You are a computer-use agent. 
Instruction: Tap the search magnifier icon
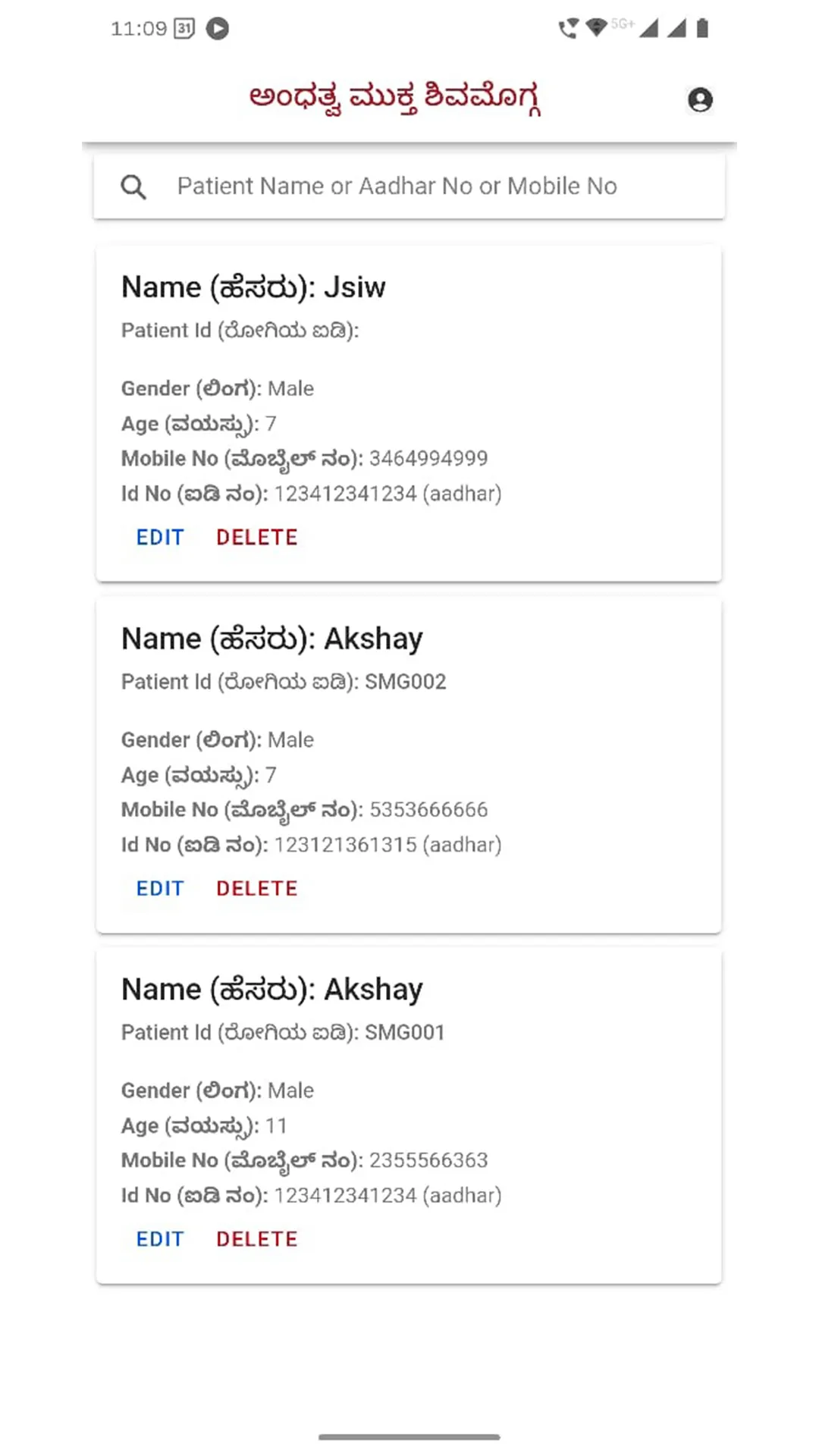click(133, 187)
